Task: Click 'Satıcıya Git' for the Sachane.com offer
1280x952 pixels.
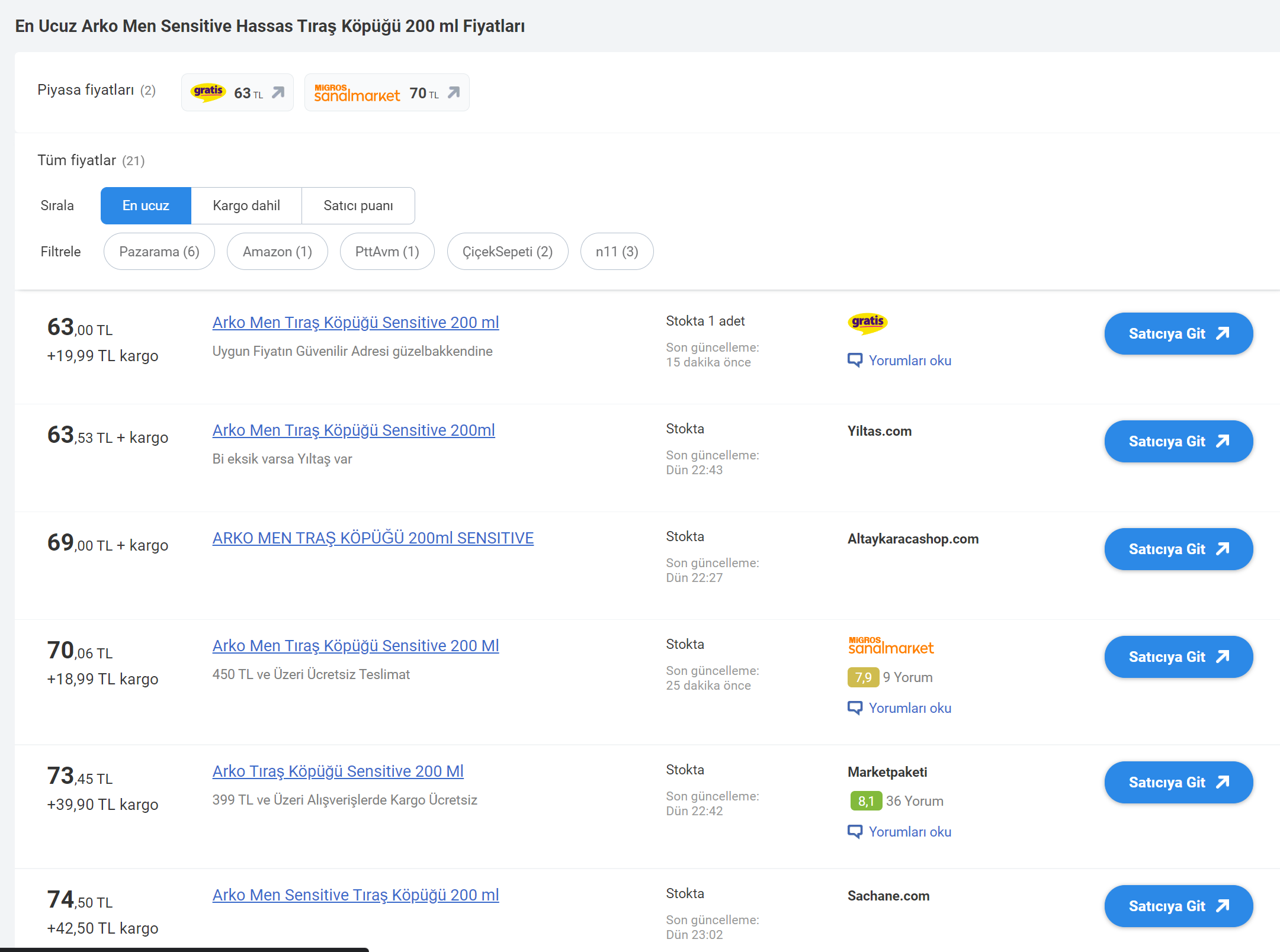Action: (1179, 906)
